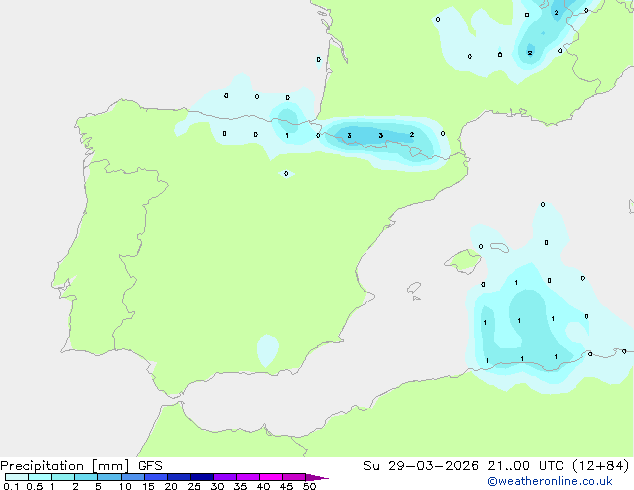
Task: Select the 5–10 mm legend color swatch
Action: click(109, 477)
